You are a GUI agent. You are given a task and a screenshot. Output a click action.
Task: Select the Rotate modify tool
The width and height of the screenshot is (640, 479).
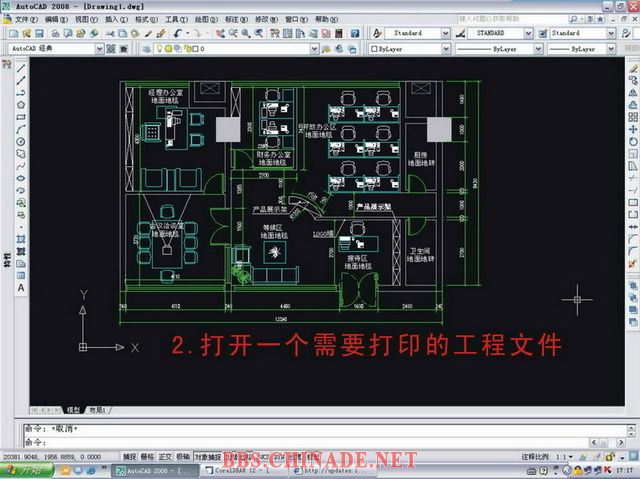coord(633,142)
